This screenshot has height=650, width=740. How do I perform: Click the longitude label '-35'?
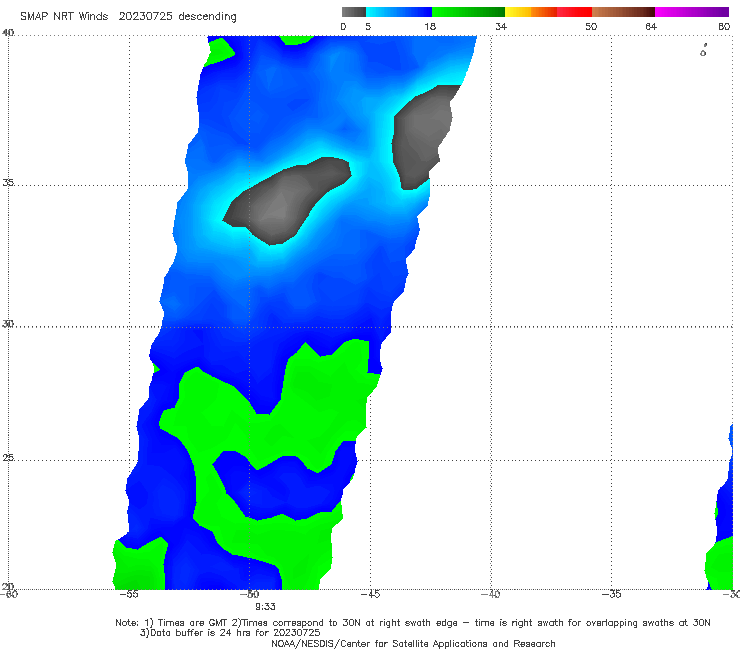pos(612,594)
